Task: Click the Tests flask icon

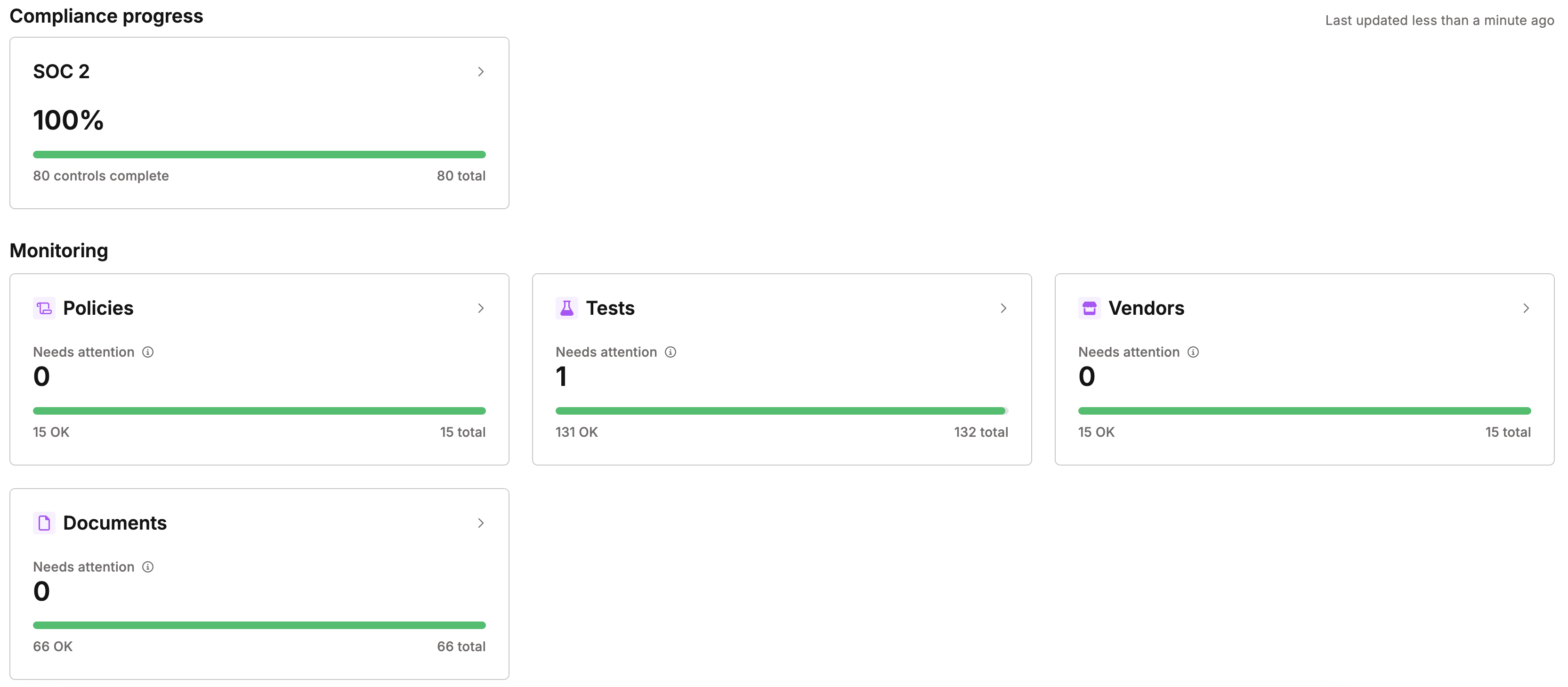Action: [x=566, y=308]
